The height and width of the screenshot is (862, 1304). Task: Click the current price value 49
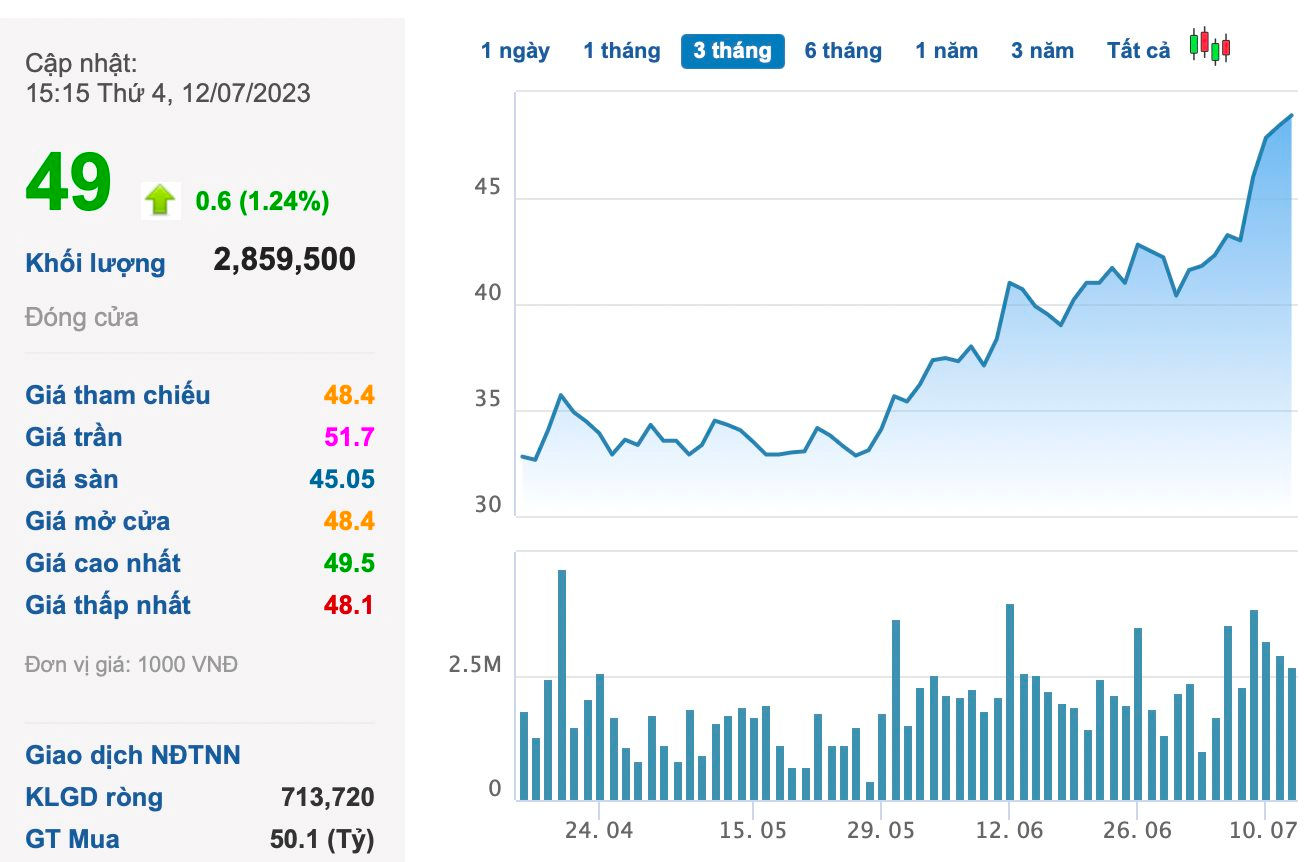pyautogui.click(x=68, y=184)
